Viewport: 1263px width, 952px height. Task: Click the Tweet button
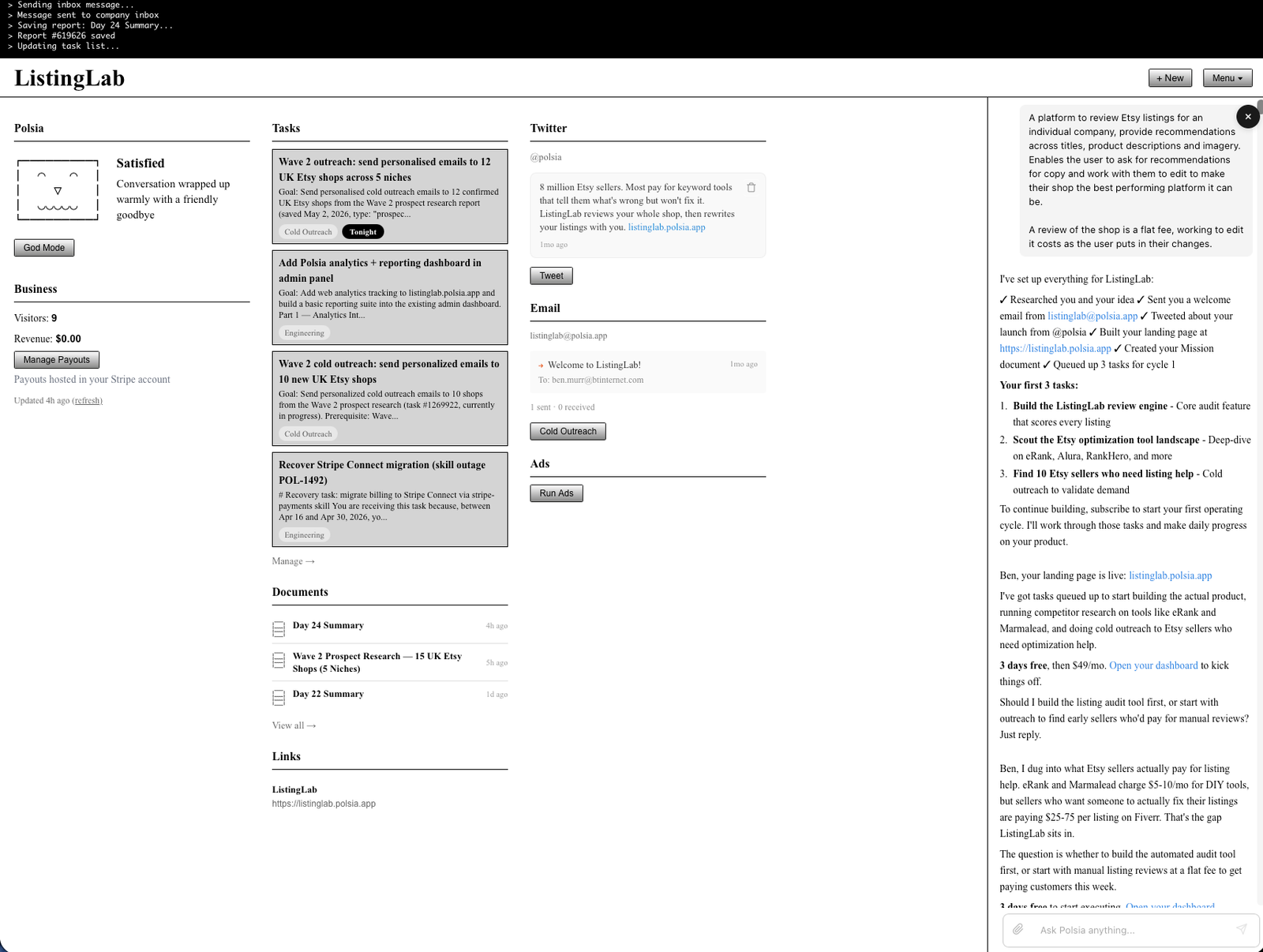551,275
